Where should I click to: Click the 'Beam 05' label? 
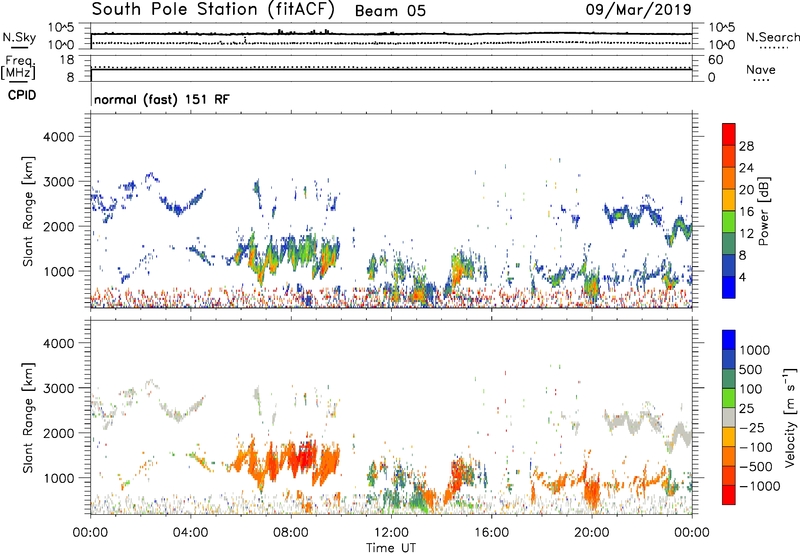point(390,11)
